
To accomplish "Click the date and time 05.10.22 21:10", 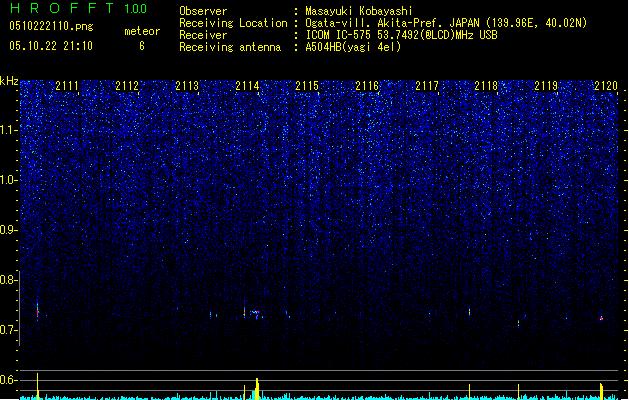I will pos(51,46).
